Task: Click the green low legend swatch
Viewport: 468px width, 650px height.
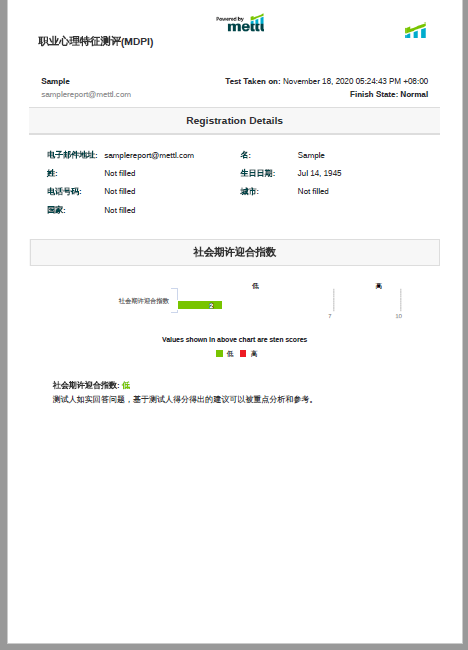Action: pos(219,354)
